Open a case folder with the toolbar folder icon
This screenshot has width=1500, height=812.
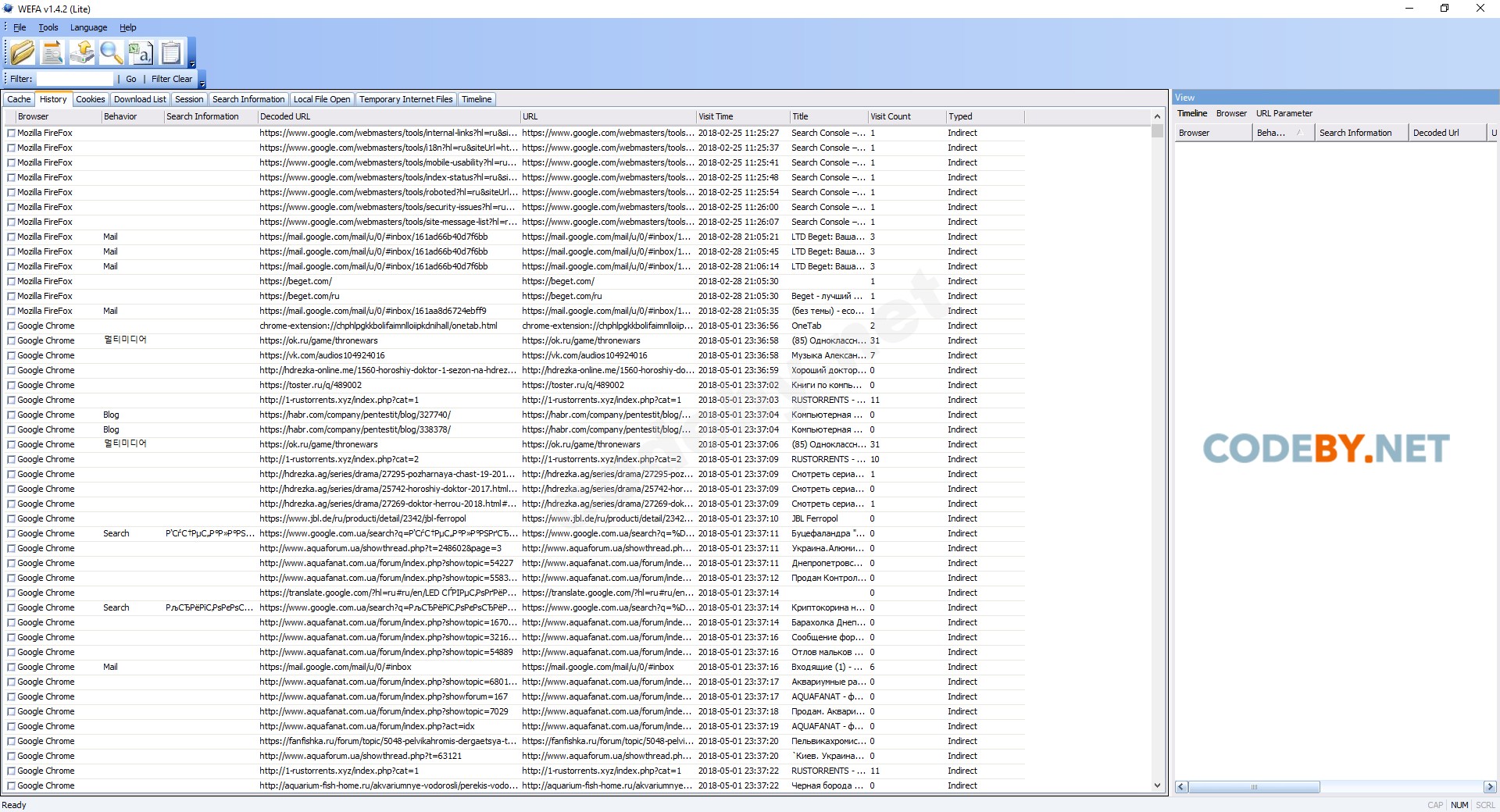click(x=23, y=52)
